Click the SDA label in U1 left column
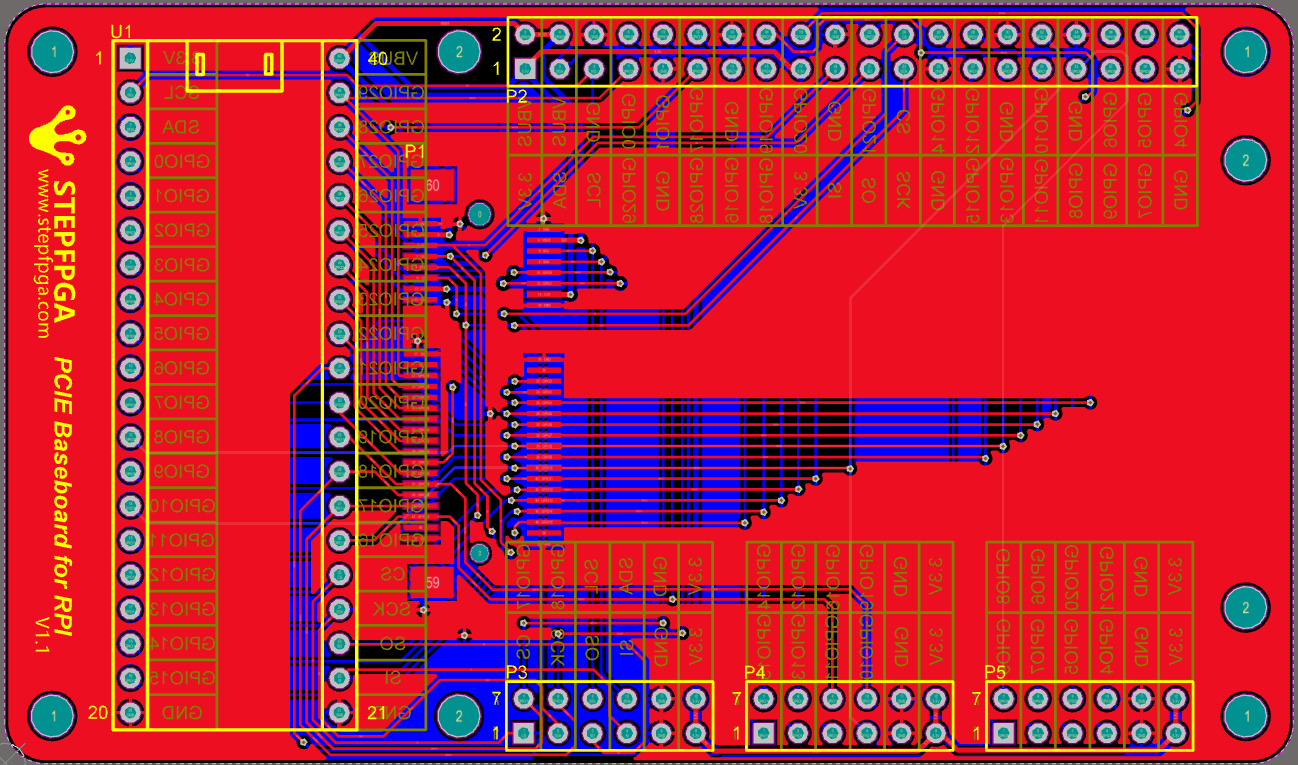The image size is (1298, 765). coord(181,127)
